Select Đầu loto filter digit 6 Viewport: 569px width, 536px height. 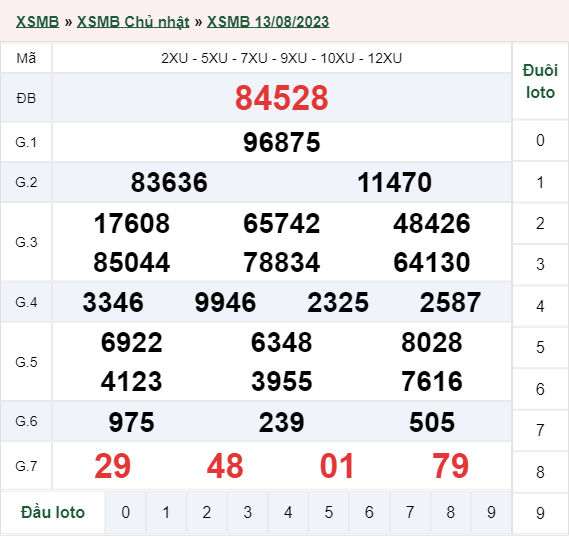pos(369,512)
